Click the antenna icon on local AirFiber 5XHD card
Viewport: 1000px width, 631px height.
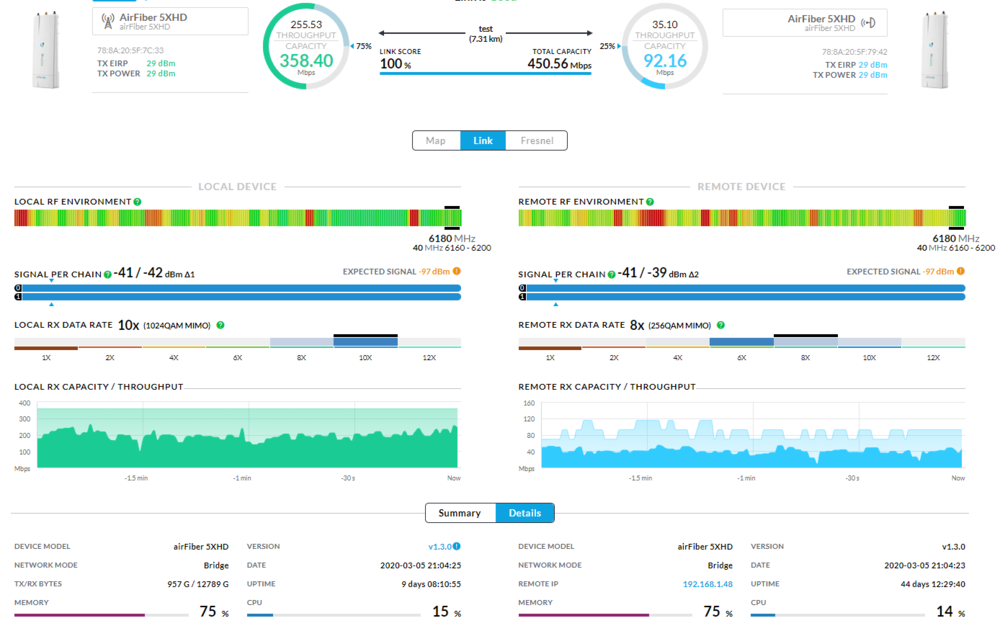coord(109,21)
